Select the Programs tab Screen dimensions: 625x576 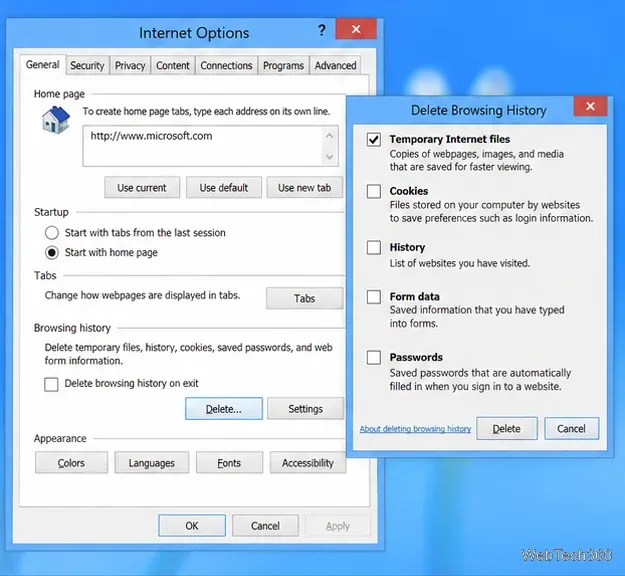[283, 66]
